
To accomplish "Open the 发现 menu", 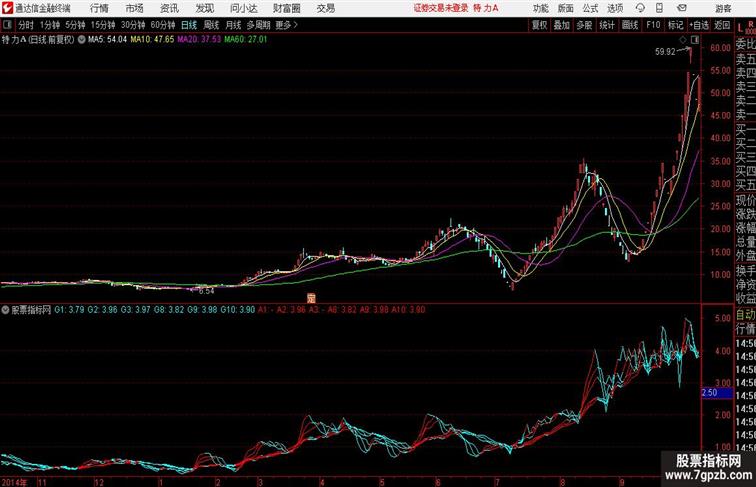I will 205,8.
